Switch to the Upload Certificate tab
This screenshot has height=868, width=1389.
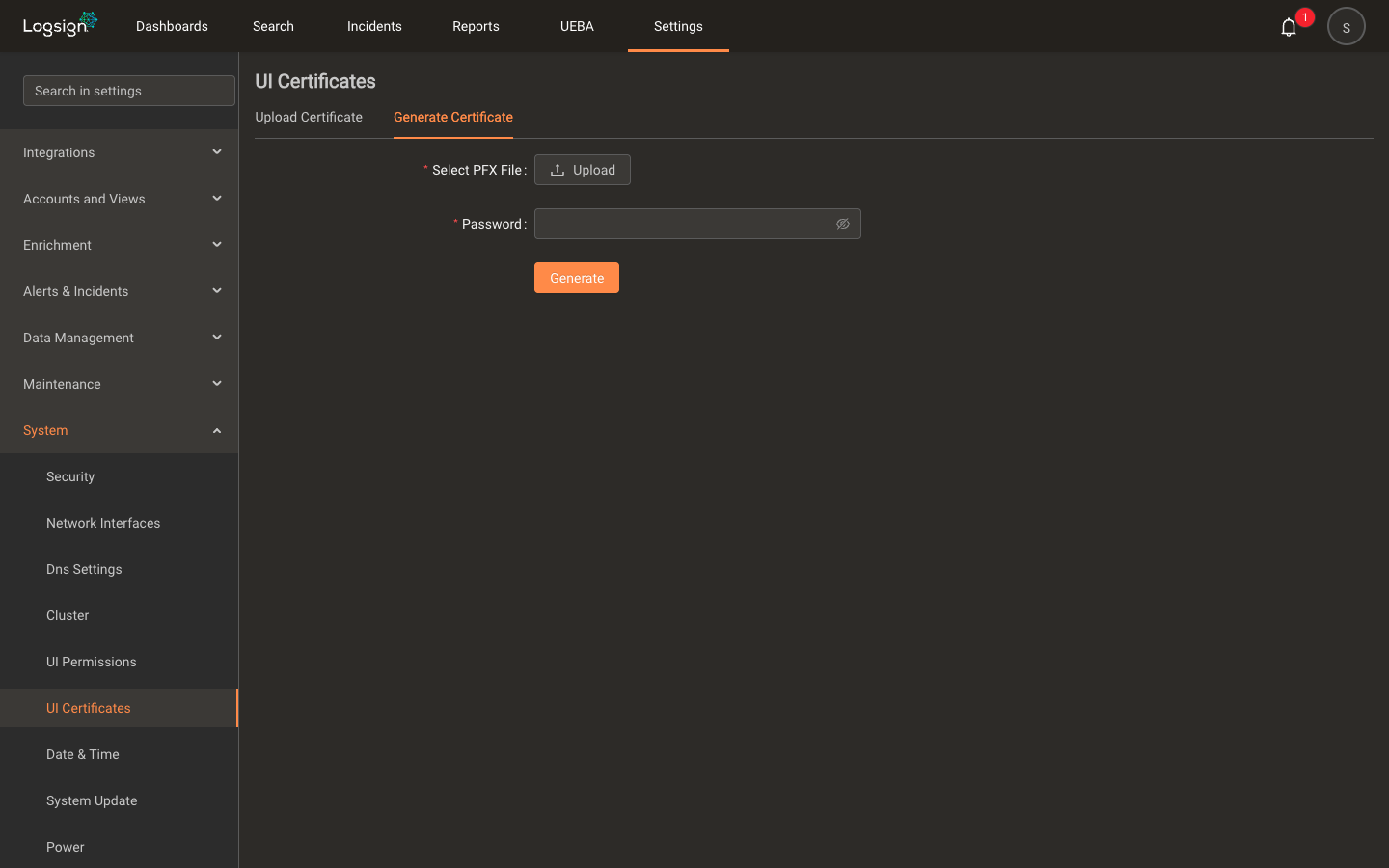click(309, 117)
